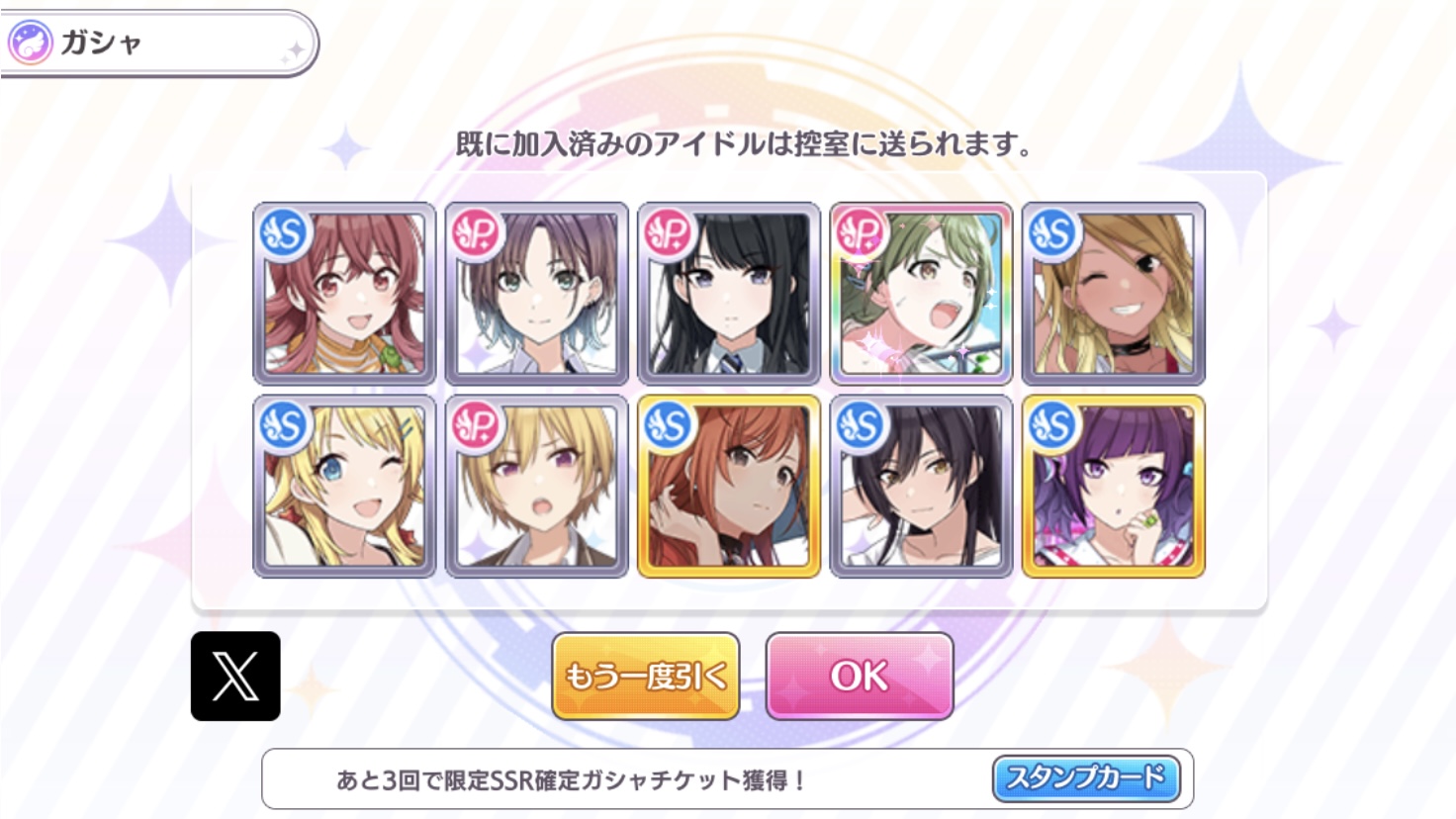
Task: Select the purple twin-tail gold-framed idol card
Action: [x=1114, y=487]
